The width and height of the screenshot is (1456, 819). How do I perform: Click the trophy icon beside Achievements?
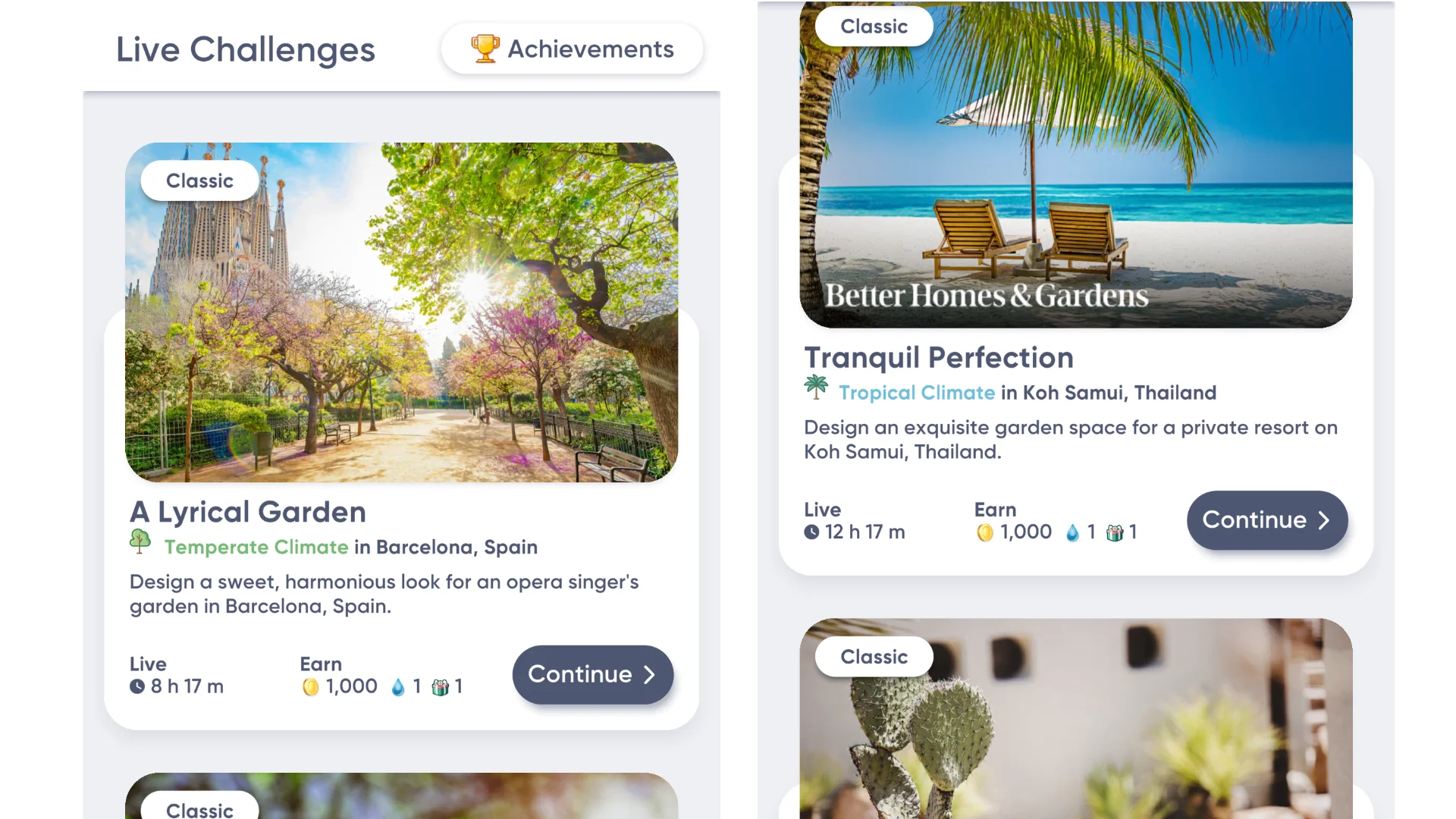tap(485, 49)
